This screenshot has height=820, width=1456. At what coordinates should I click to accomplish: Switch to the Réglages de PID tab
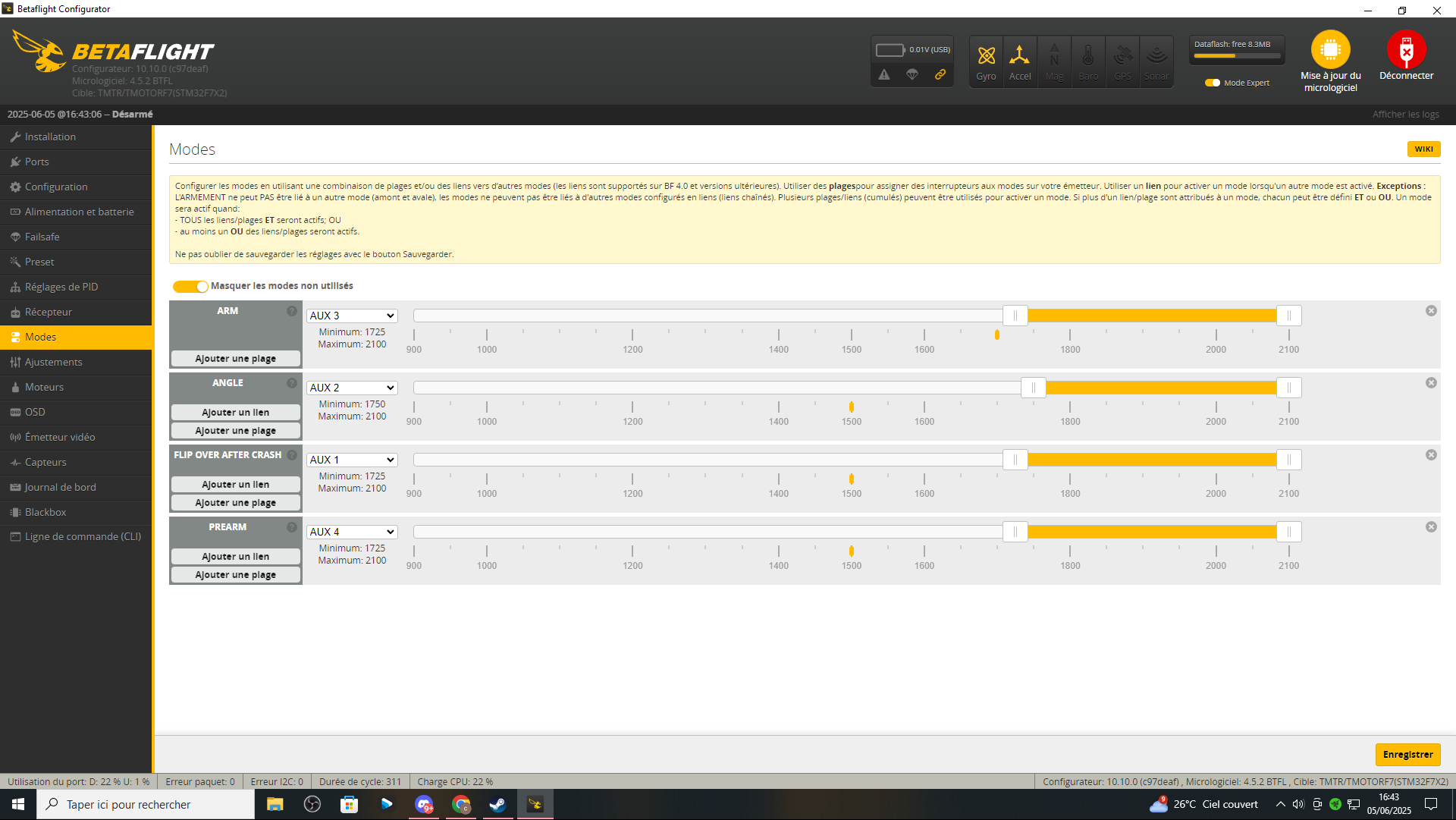(61, 287)
